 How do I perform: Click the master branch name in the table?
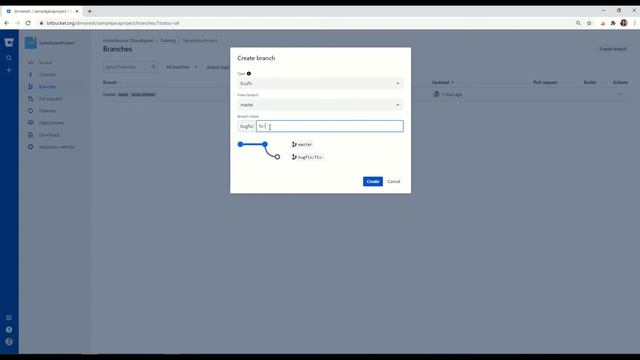(x=109, y=94)
